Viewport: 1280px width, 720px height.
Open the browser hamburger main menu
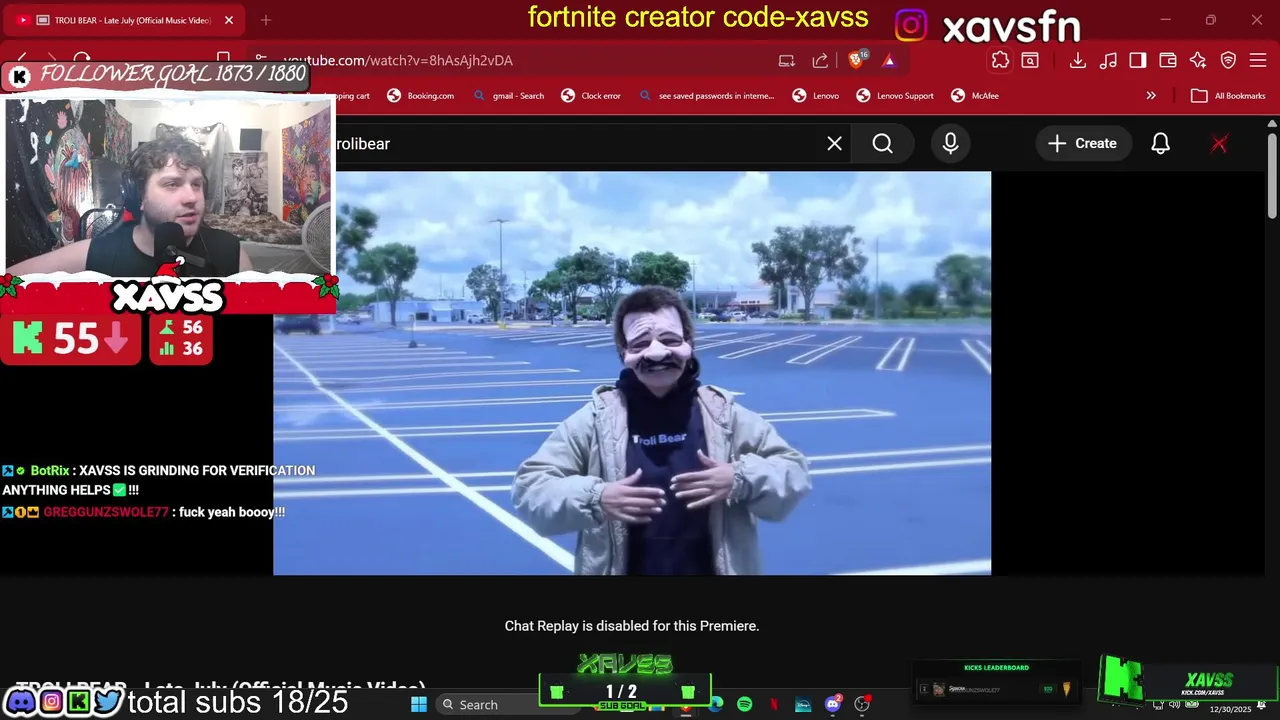pos(1258,60)
